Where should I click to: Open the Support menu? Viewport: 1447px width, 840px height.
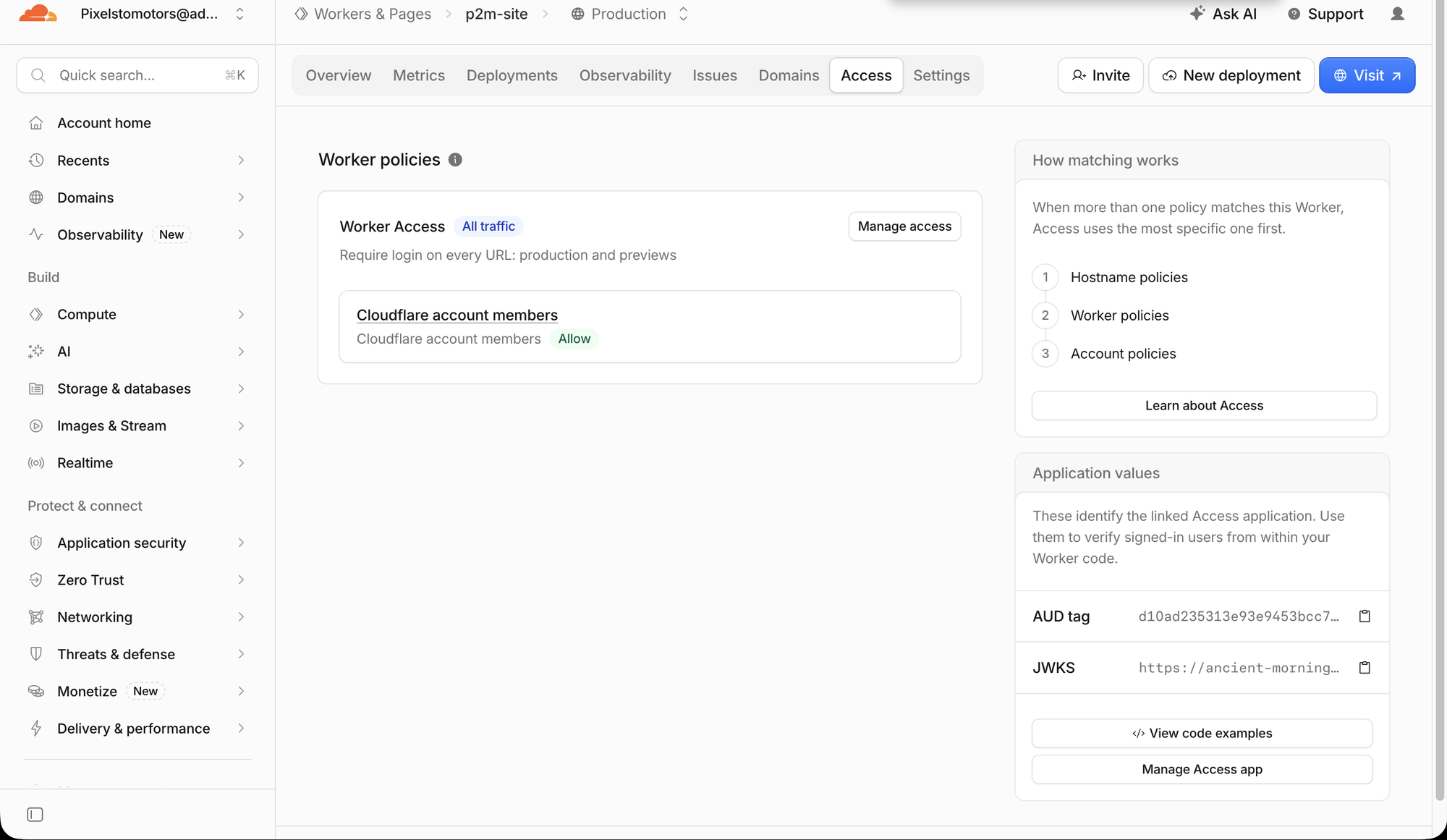(1325, 14)
